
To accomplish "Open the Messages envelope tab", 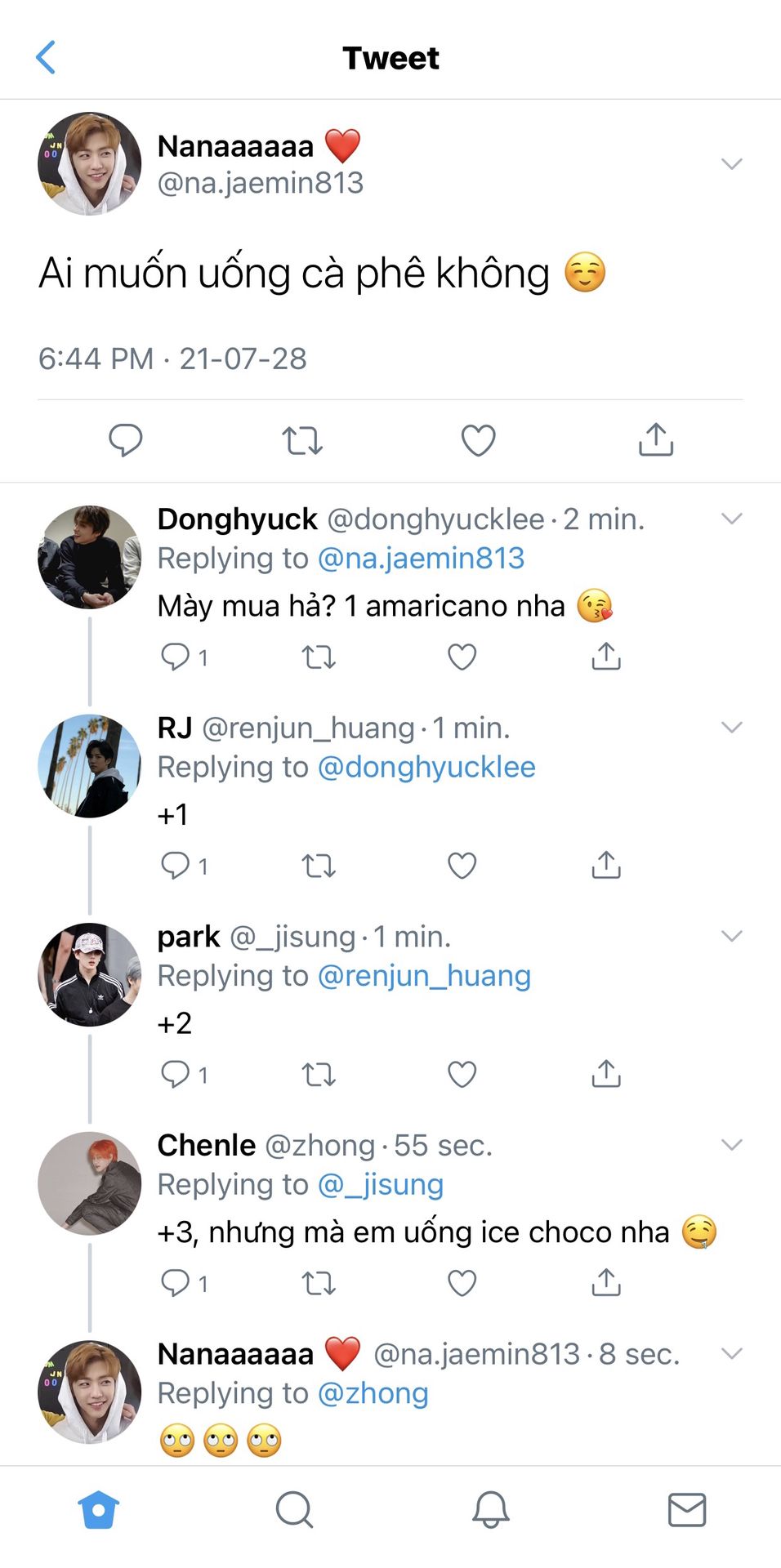I will point(687,1509).
